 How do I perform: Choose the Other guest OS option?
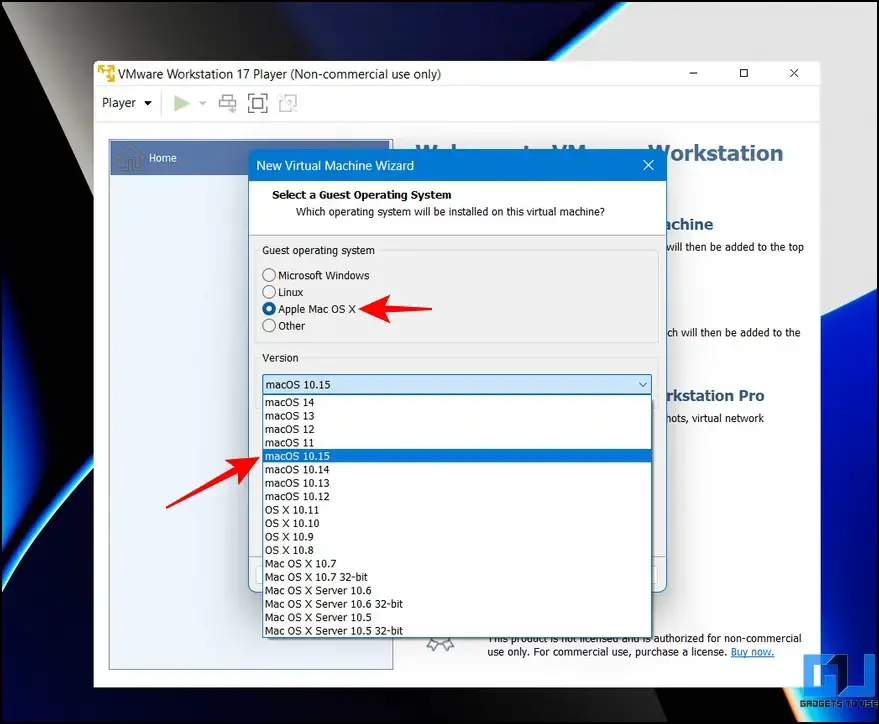269,325
